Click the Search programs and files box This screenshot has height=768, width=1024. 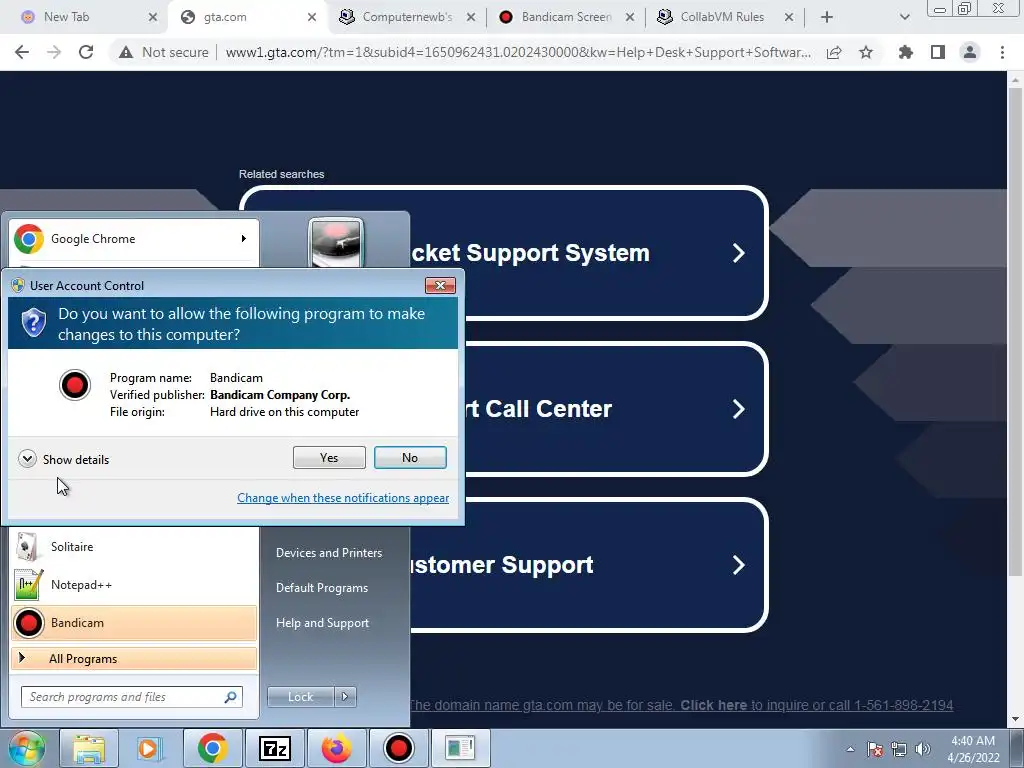123,697
